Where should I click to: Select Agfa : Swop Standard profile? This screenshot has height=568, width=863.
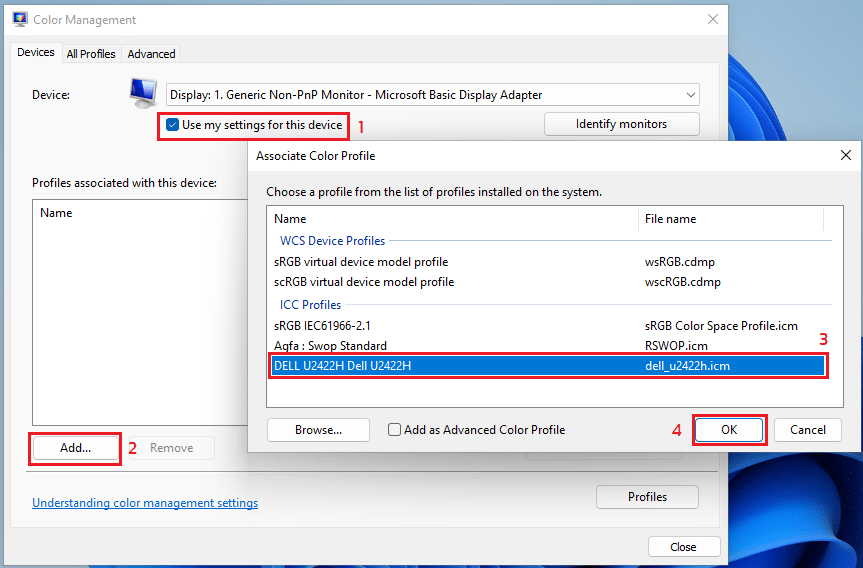tap(330, 346)
